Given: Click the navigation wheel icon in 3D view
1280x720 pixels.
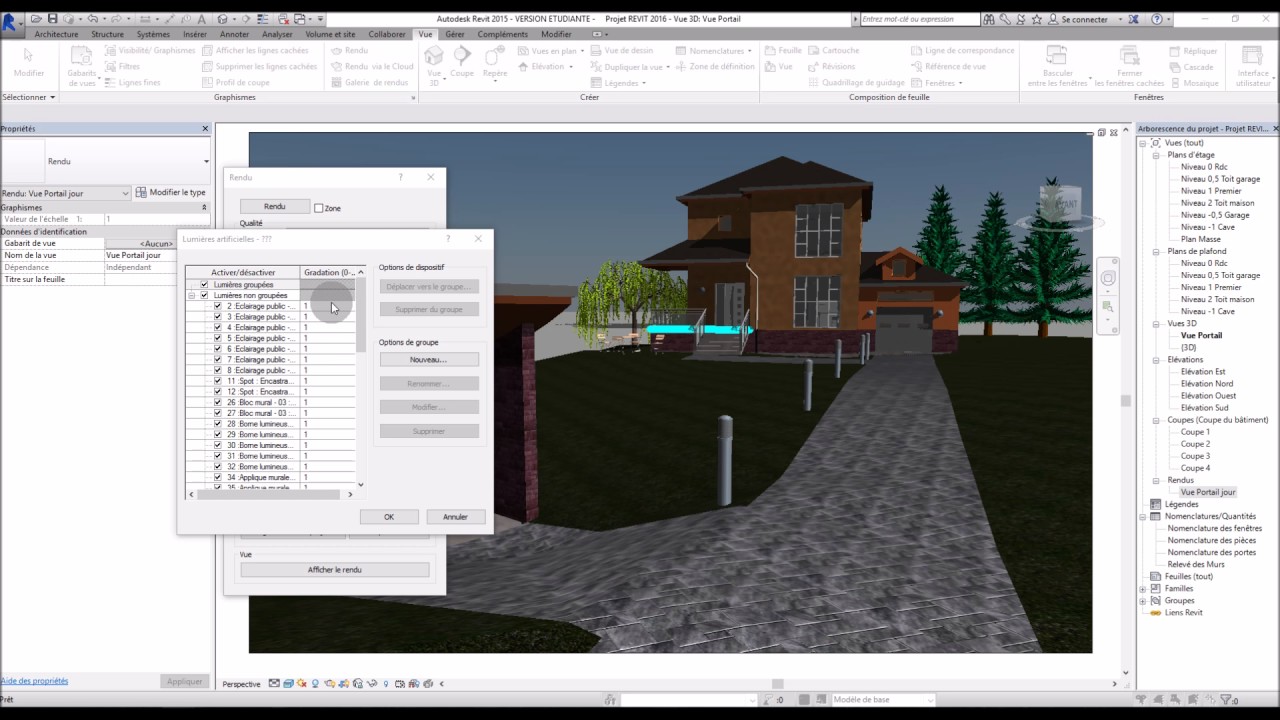Looking at the screenshot, I should tap(1108, 278).
